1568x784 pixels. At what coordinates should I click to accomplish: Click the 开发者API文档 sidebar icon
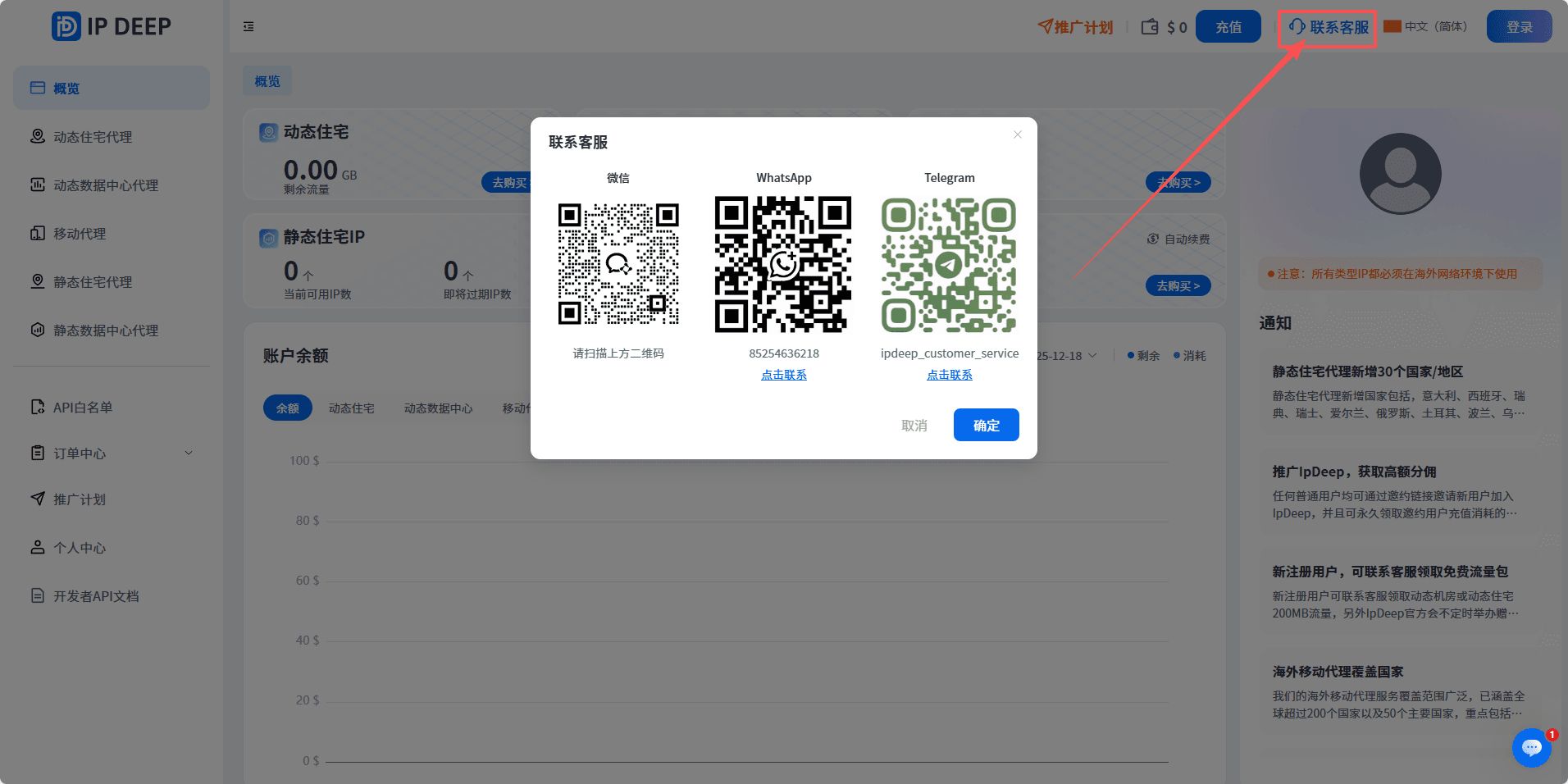tap(38, 595)
